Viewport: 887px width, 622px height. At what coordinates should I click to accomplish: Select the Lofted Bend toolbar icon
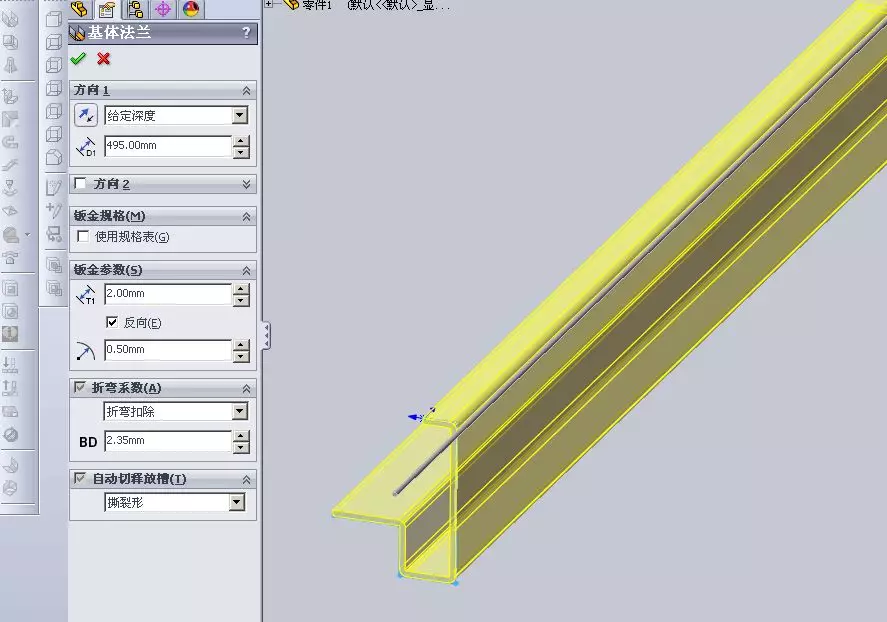point(10,65)
